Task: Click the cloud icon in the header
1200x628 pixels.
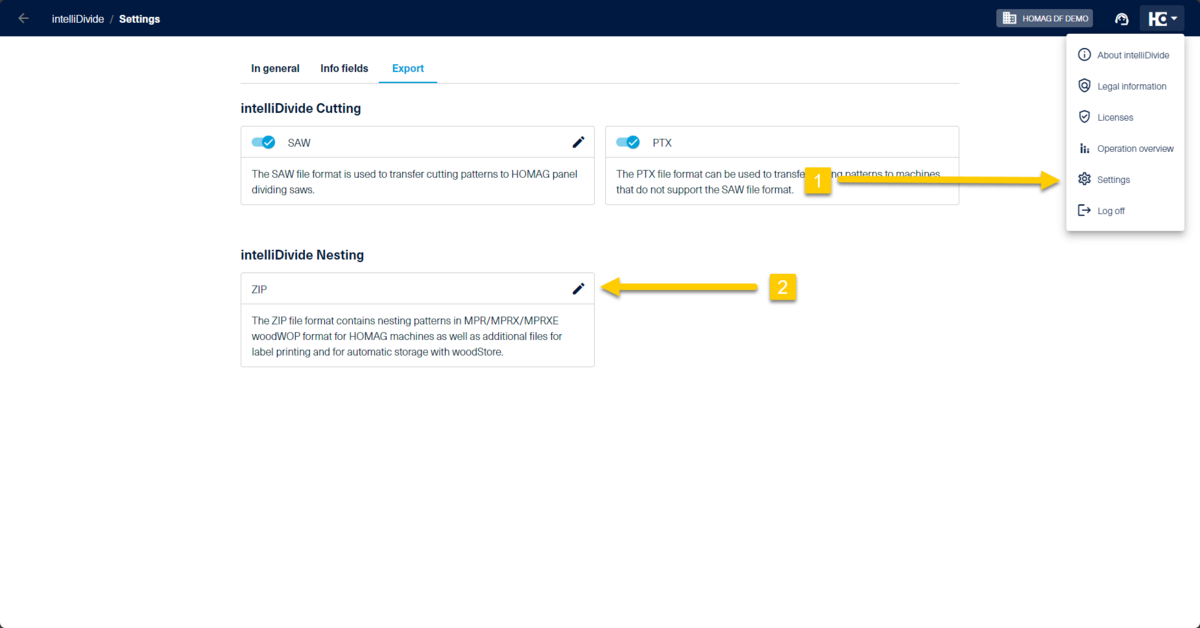Action: [x=1121, y=17]
